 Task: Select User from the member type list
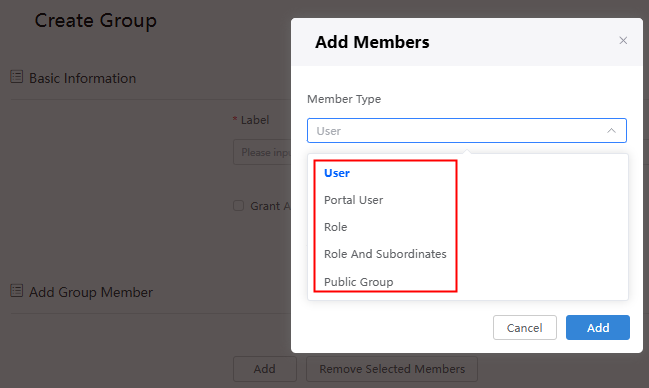[337, 173]
